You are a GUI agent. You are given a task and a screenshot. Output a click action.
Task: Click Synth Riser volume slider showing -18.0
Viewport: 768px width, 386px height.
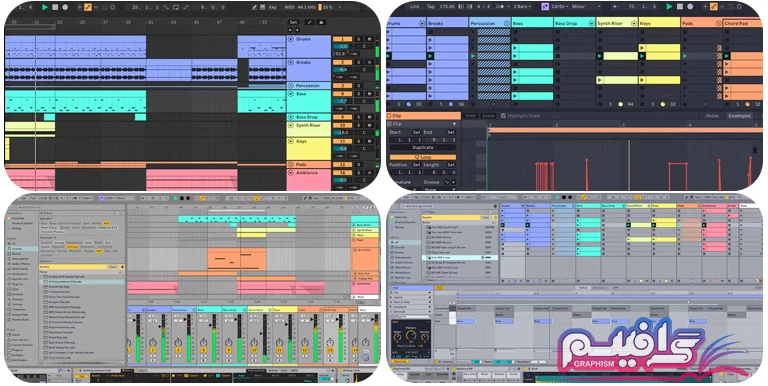[x=342, y=133]
